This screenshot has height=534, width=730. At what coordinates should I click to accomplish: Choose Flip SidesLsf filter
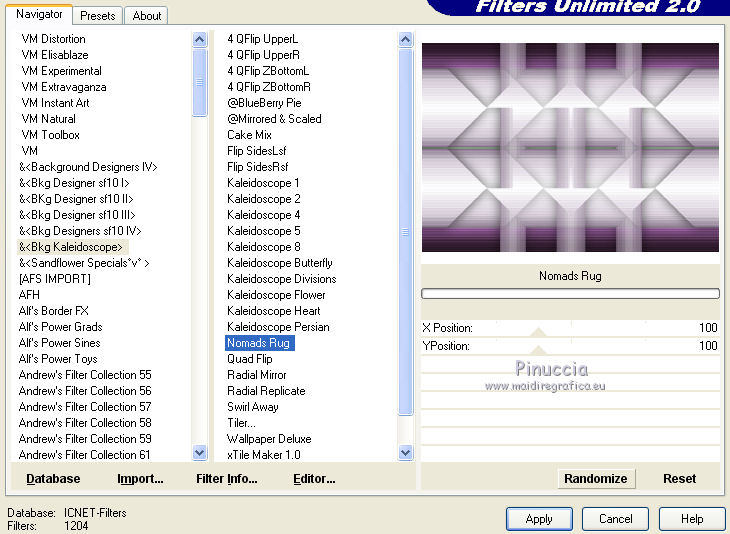[257, 151]
